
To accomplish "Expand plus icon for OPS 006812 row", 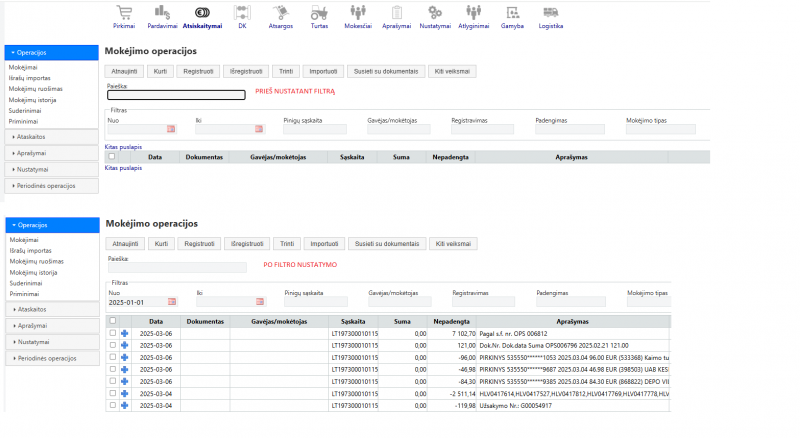I will pos(124,333).
